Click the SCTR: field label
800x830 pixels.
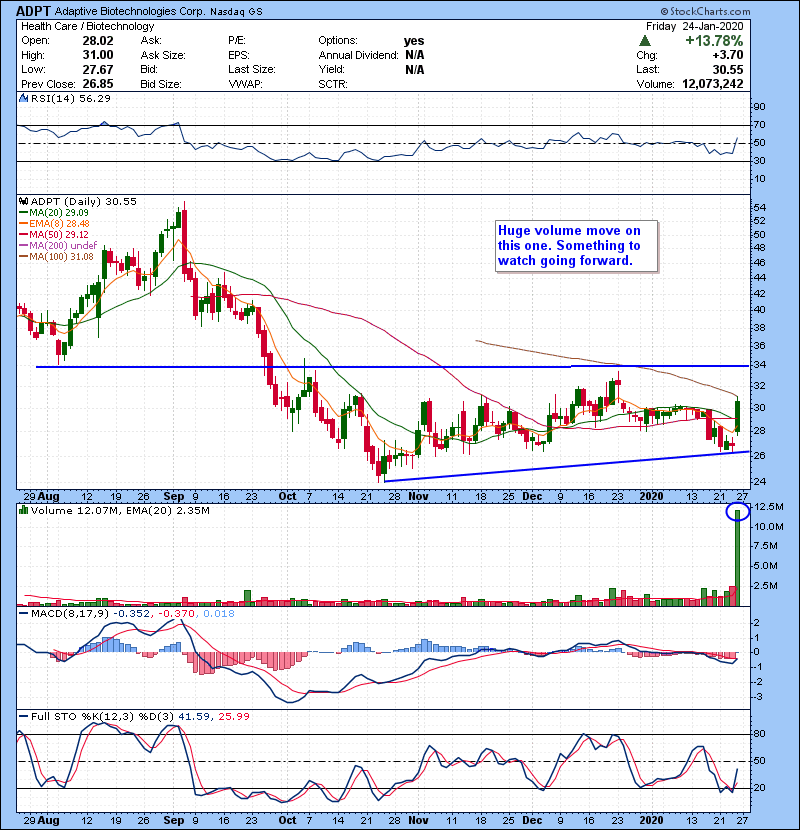coord(333,84)
